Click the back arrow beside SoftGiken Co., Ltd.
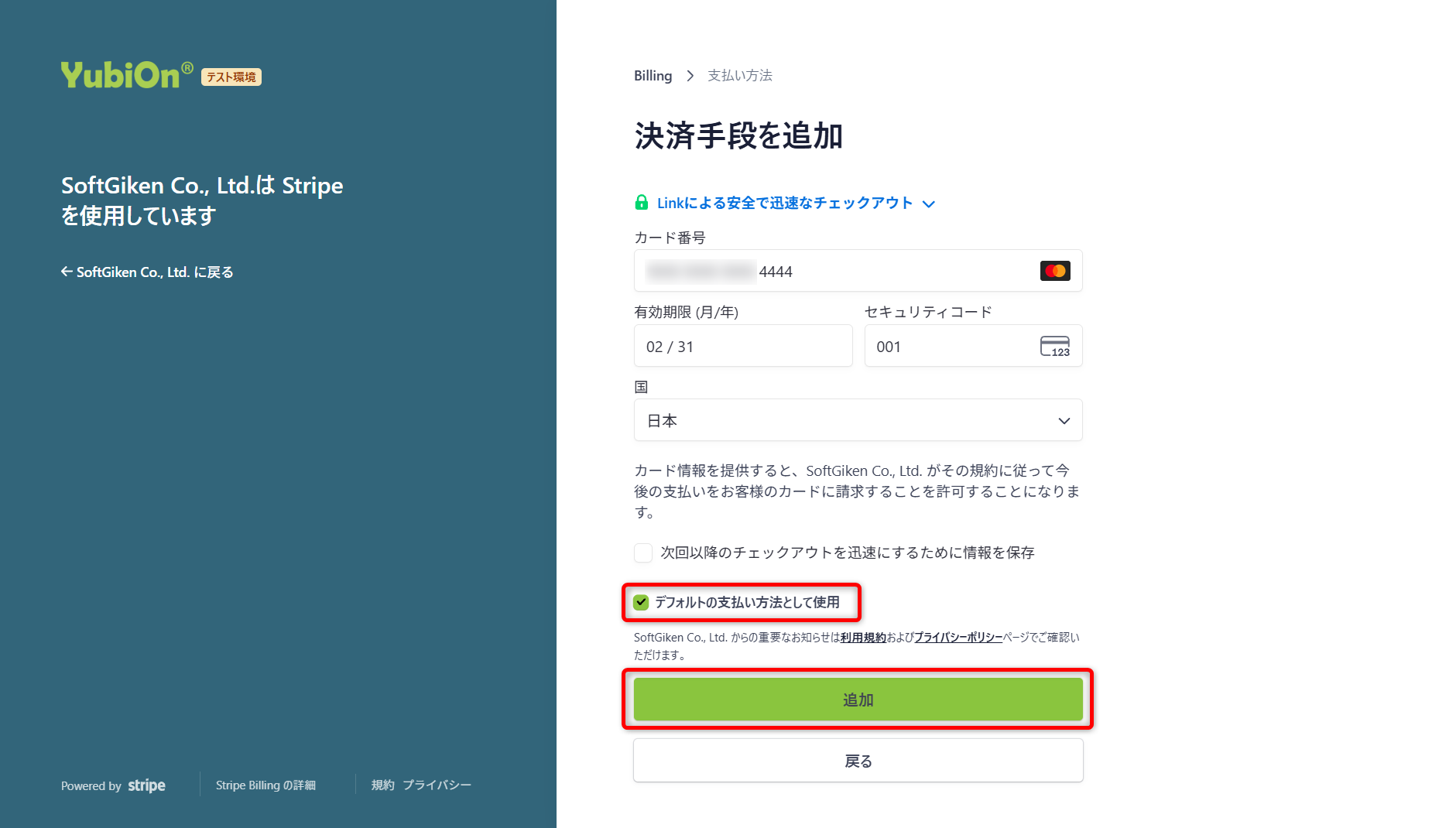The image size is (1456, 828). pos(66,272)
